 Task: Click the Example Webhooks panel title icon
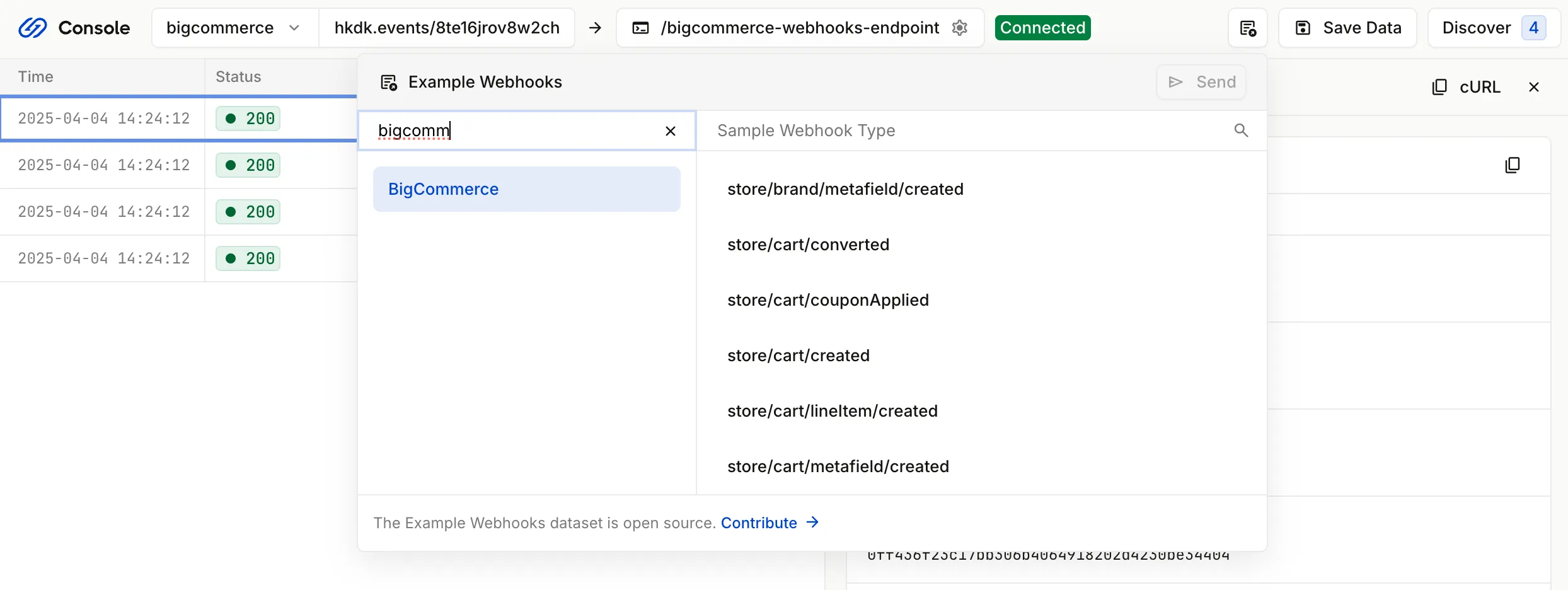[388, 83]
